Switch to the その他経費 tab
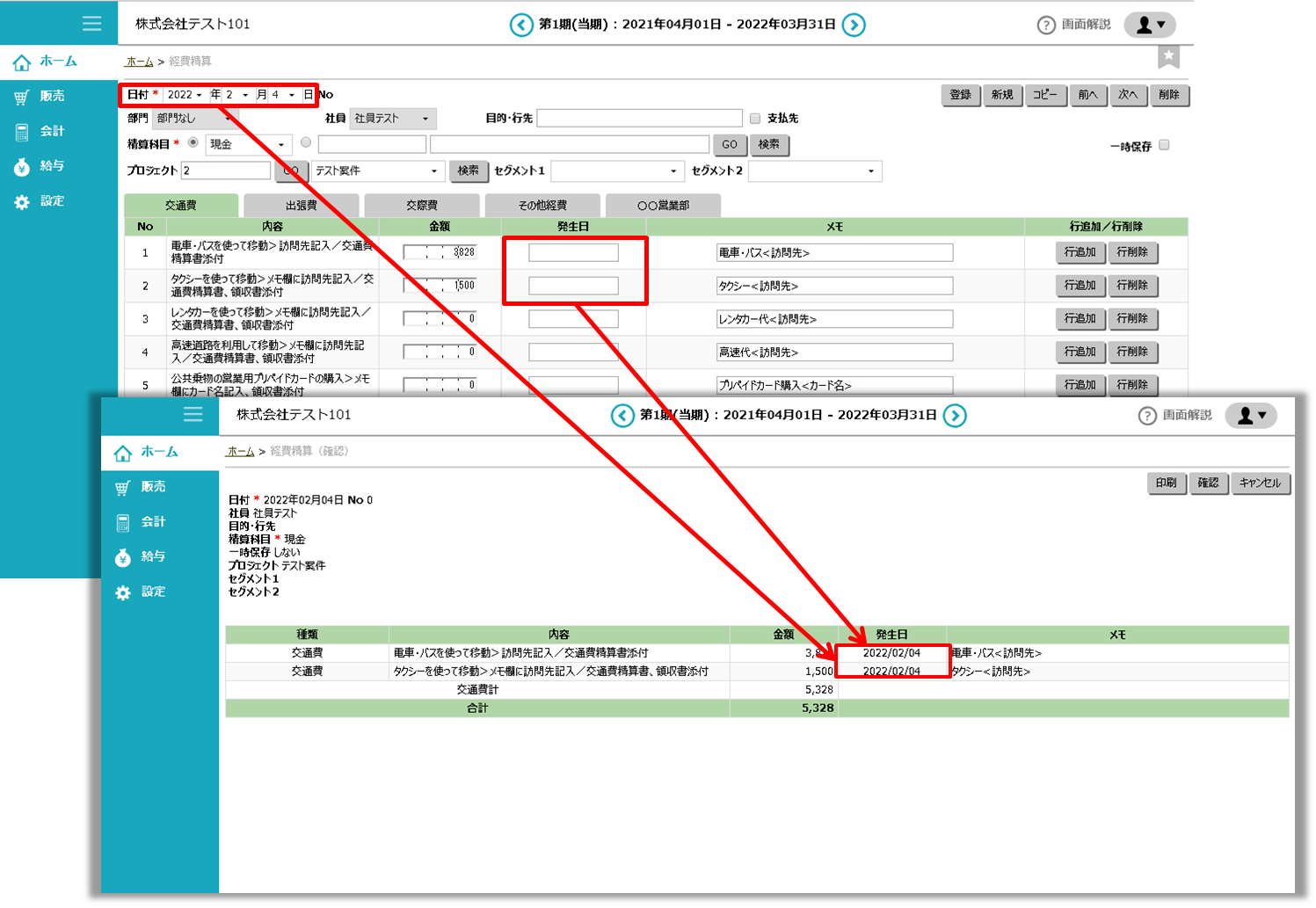The height and width of the screenshot is (908, 1316). coord(542,206)
